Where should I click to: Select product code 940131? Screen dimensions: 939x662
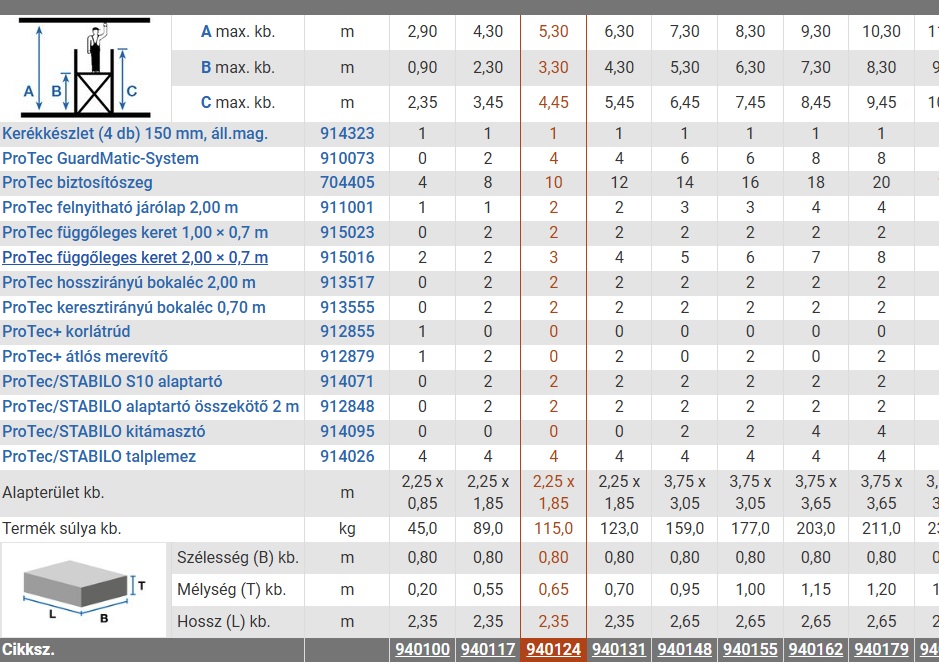point(619,649)
